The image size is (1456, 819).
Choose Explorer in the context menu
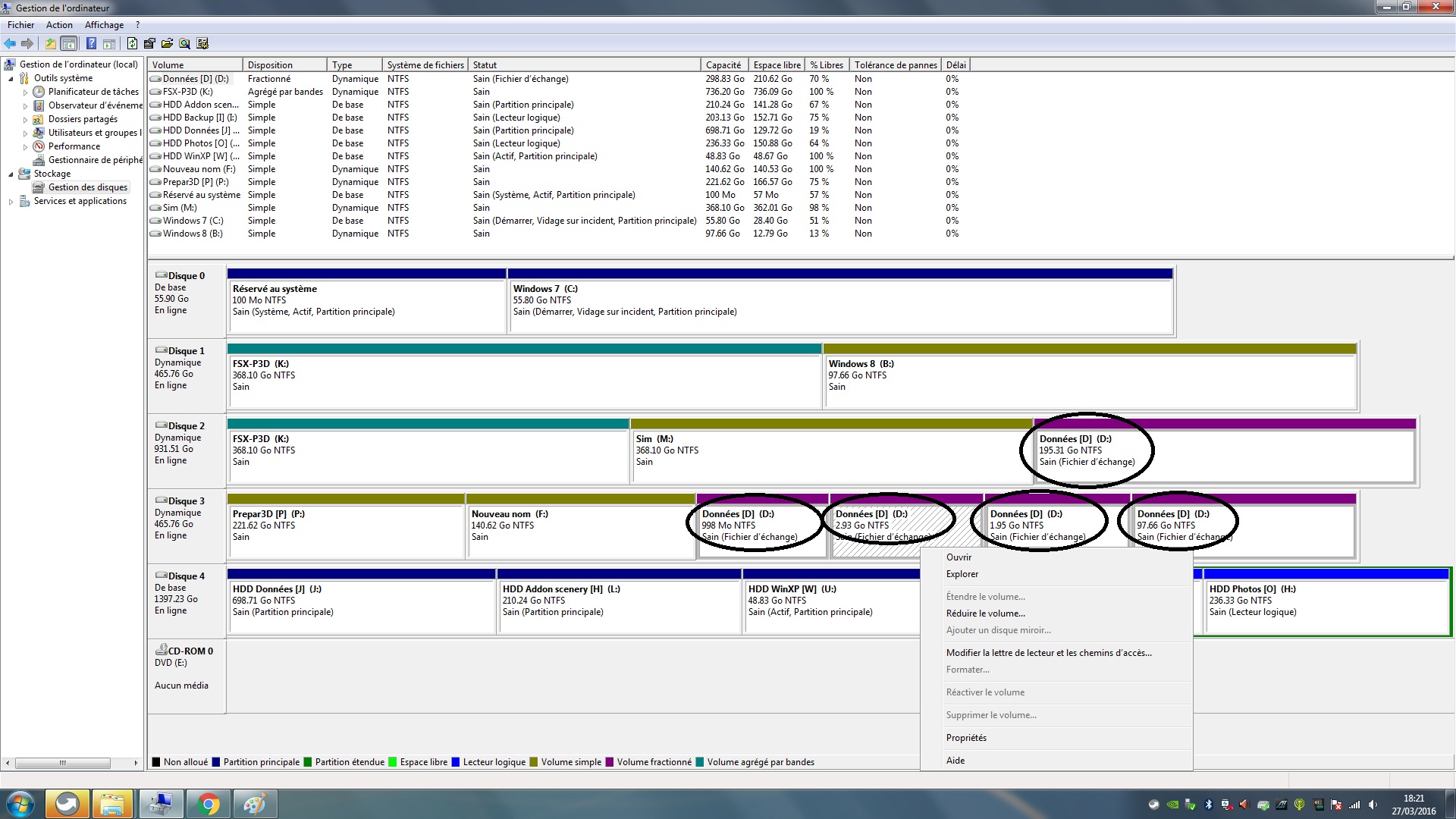(x=1056, y=574)
